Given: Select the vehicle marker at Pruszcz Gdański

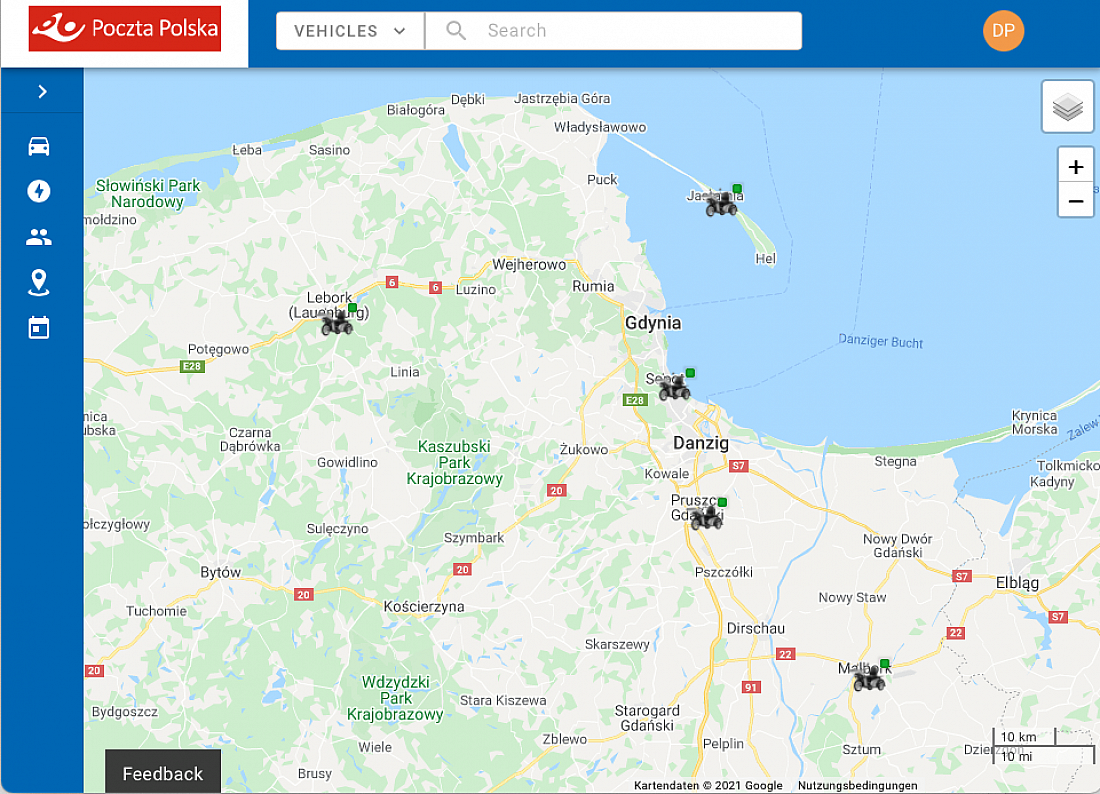Looking at the screenshot, I should click(707, 517).
